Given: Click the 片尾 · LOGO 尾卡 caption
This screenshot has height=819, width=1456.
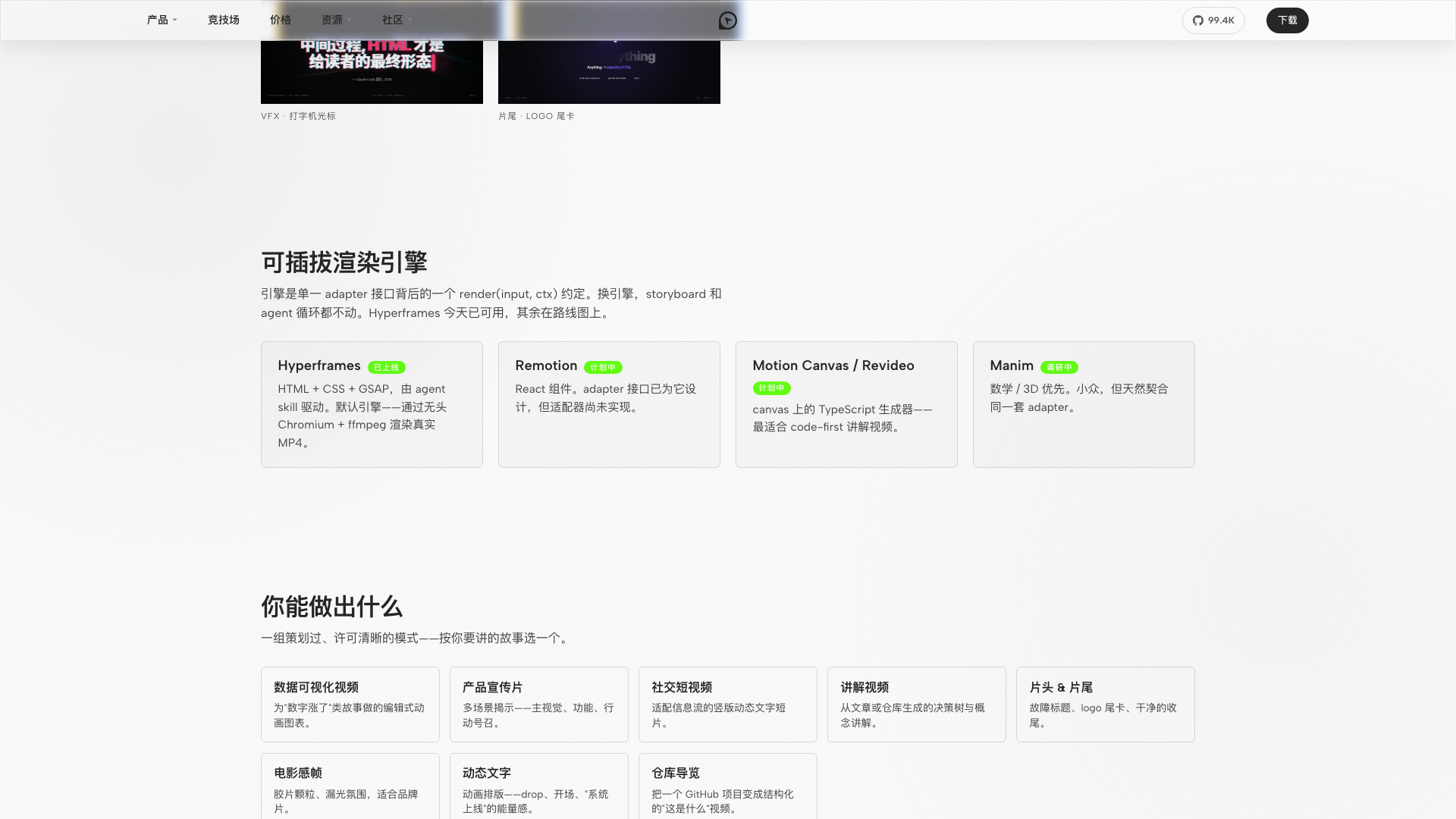Looking at the screenshot, I should [536, 116].
